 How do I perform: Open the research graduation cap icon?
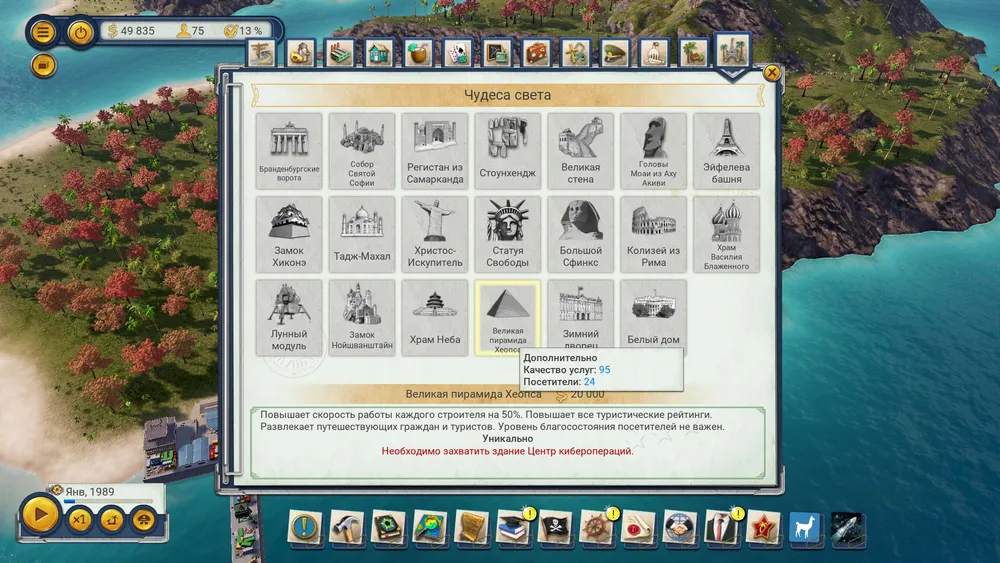(x=513, y=527)
